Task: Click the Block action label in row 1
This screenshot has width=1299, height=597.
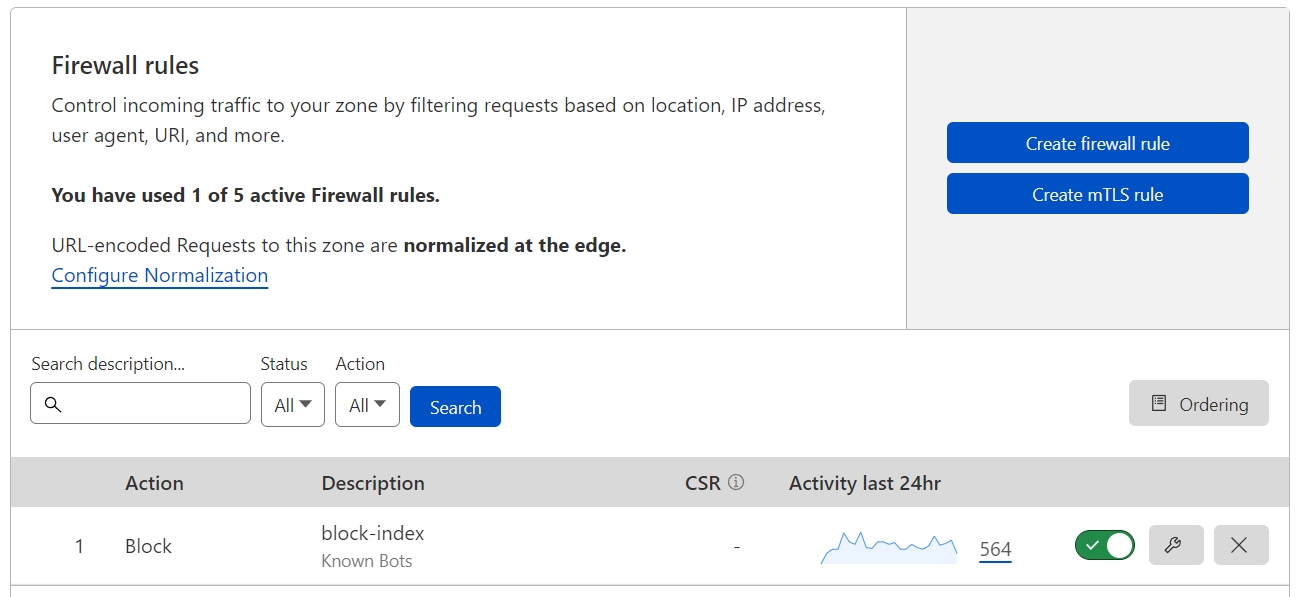Action: point(148,546)
